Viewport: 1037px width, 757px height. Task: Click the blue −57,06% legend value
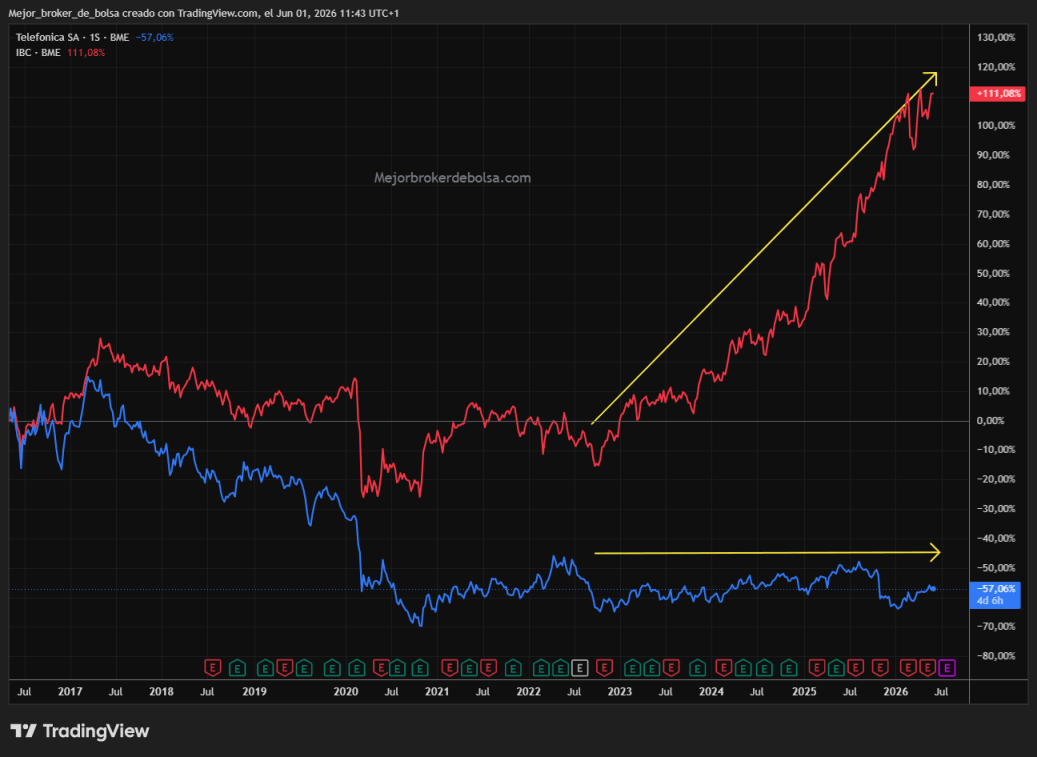155,38
